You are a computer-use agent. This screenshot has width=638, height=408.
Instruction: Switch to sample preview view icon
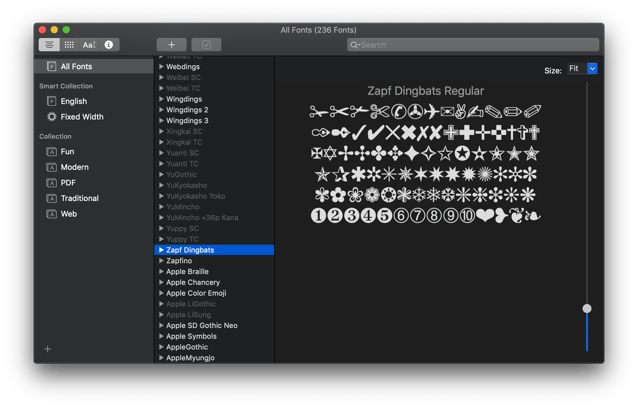coord(49,45)
